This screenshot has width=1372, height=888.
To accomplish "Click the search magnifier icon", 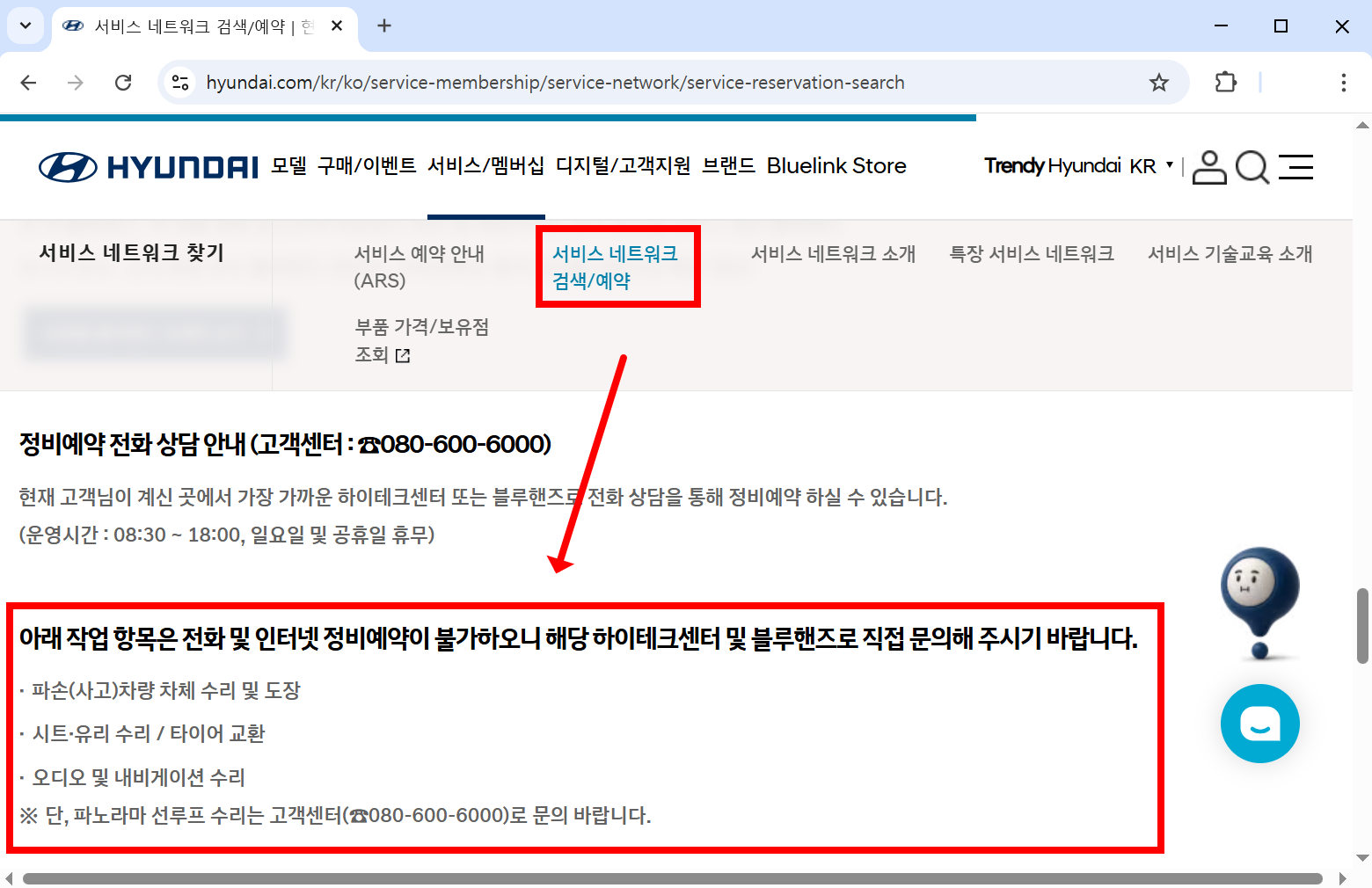I will (x=1252, y=167).
